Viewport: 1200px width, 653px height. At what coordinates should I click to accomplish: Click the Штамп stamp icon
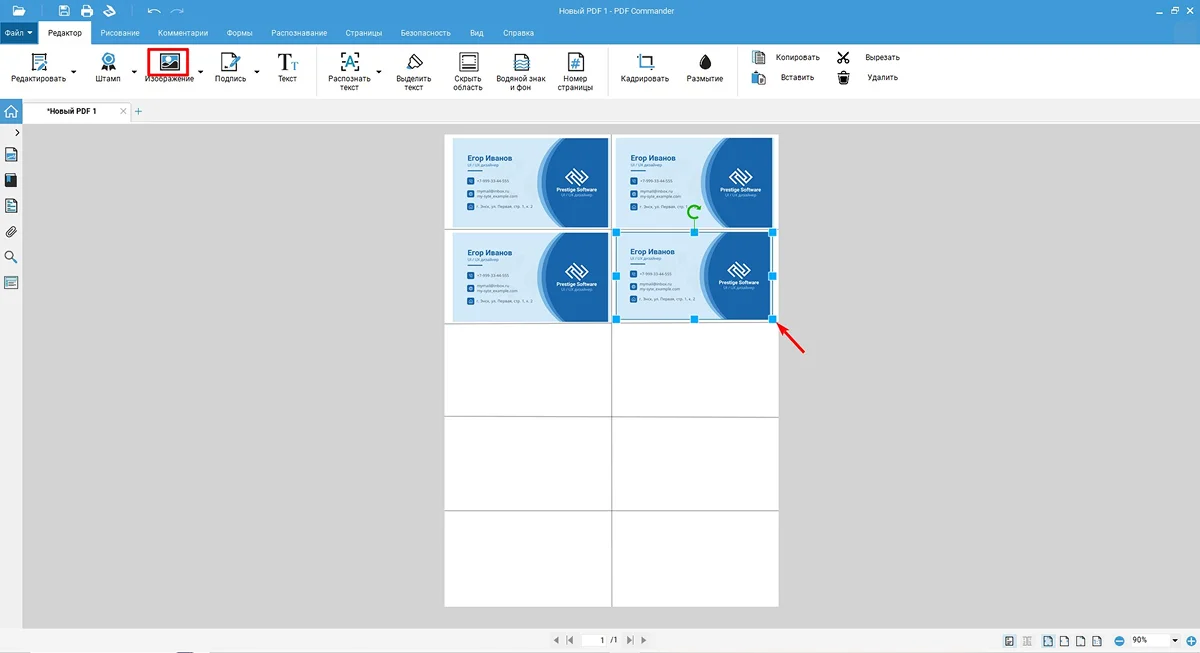(x=108, y=62)
